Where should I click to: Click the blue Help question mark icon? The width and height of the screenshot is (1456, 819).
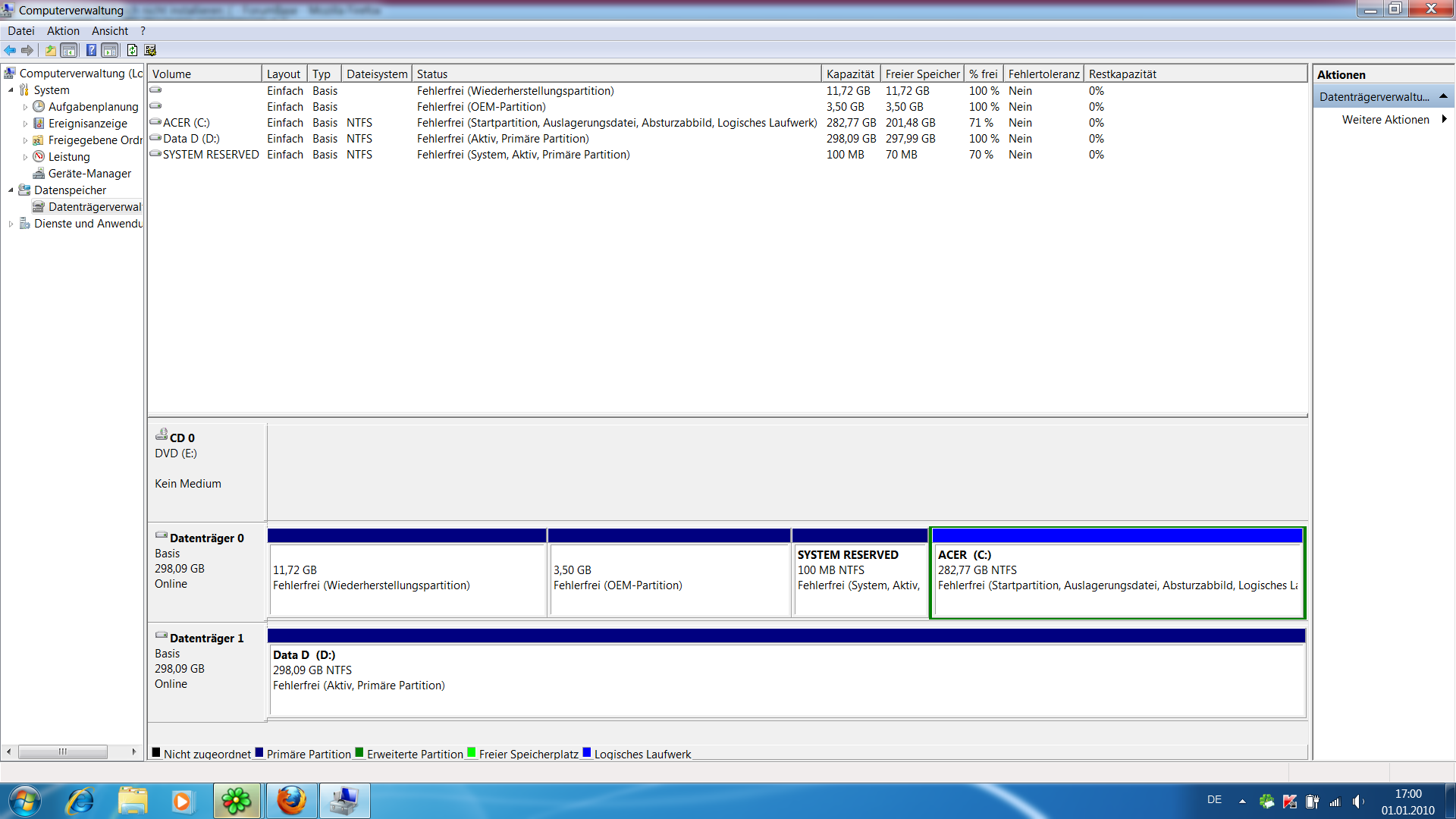click(91, 50)
